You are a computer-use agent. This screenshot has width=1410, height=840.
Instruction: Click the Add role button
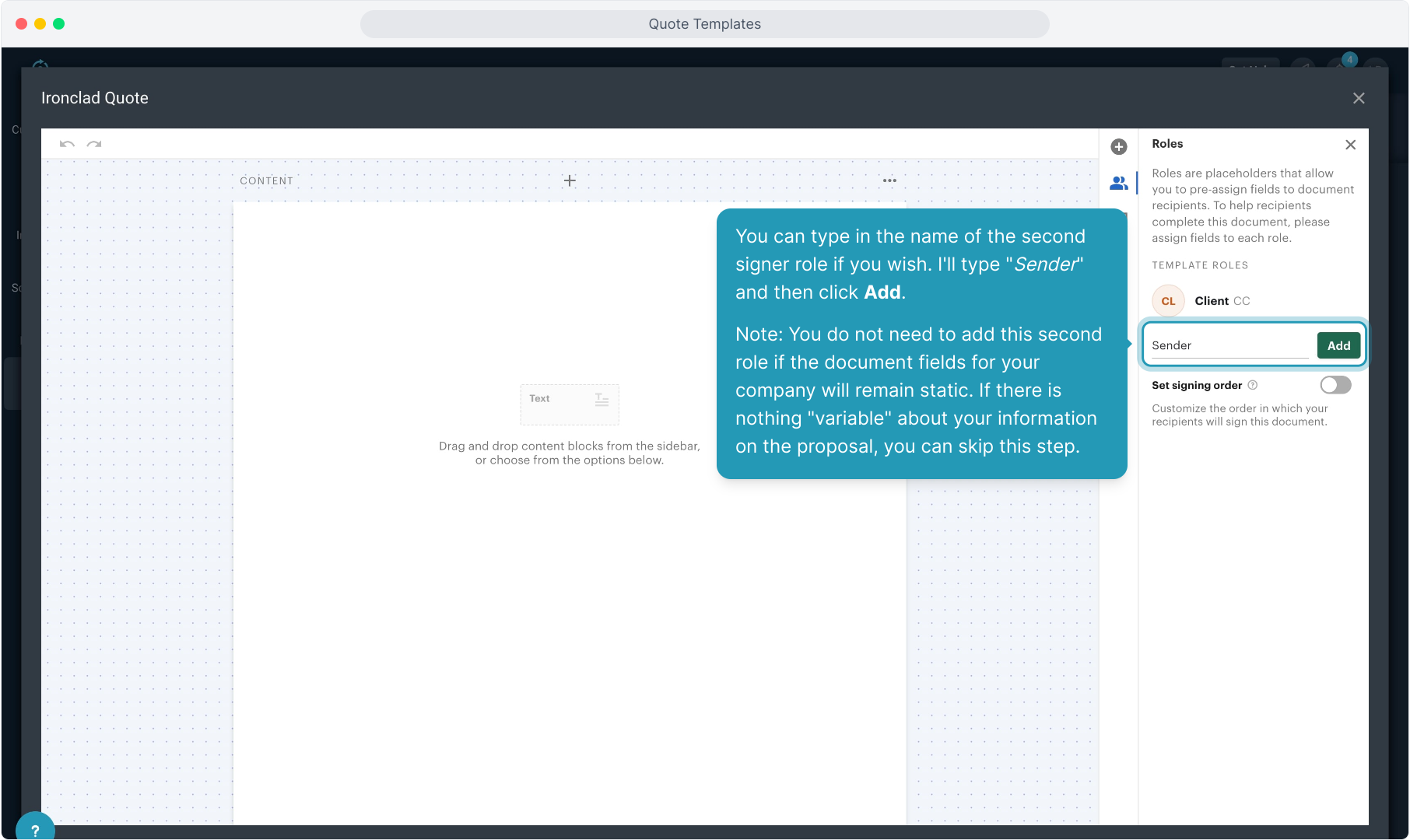tap(1338, 345)
